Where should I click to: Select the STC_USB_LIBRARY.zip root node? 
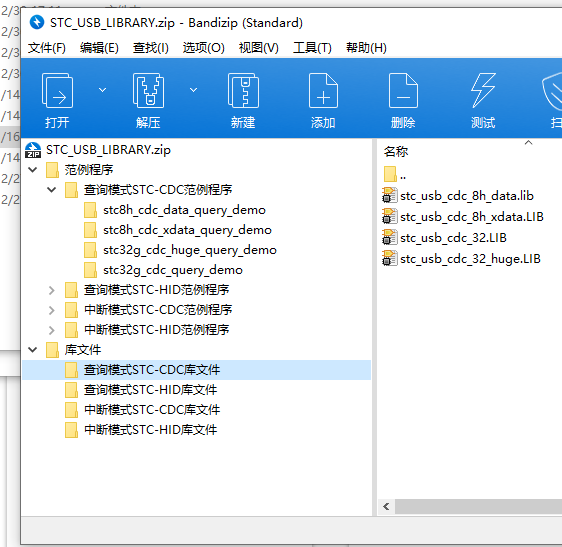[x=108, y=150]
